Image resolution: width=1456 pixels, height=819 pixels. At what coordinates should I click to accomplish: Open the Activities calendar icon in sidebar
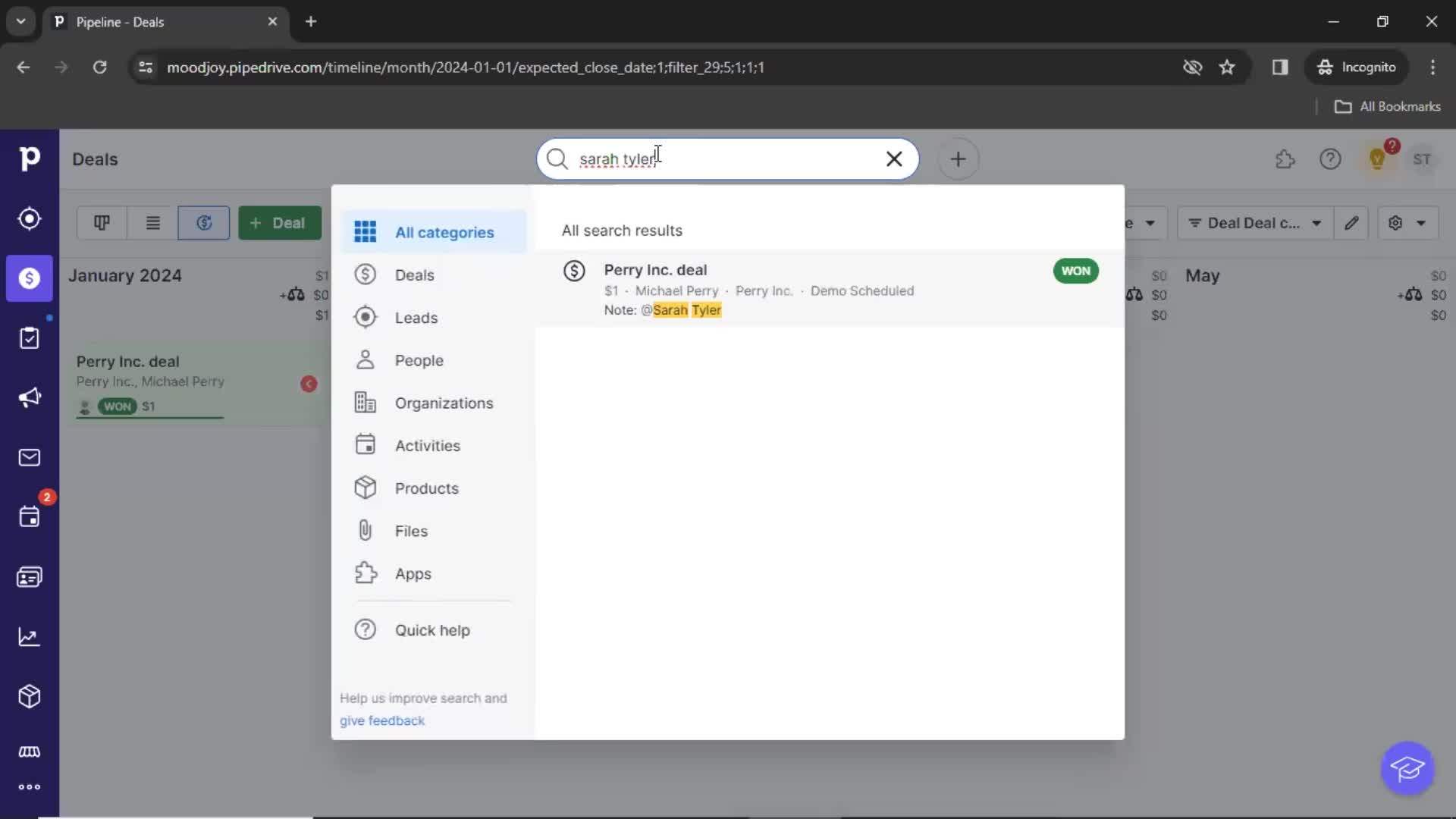click(30, 517)
